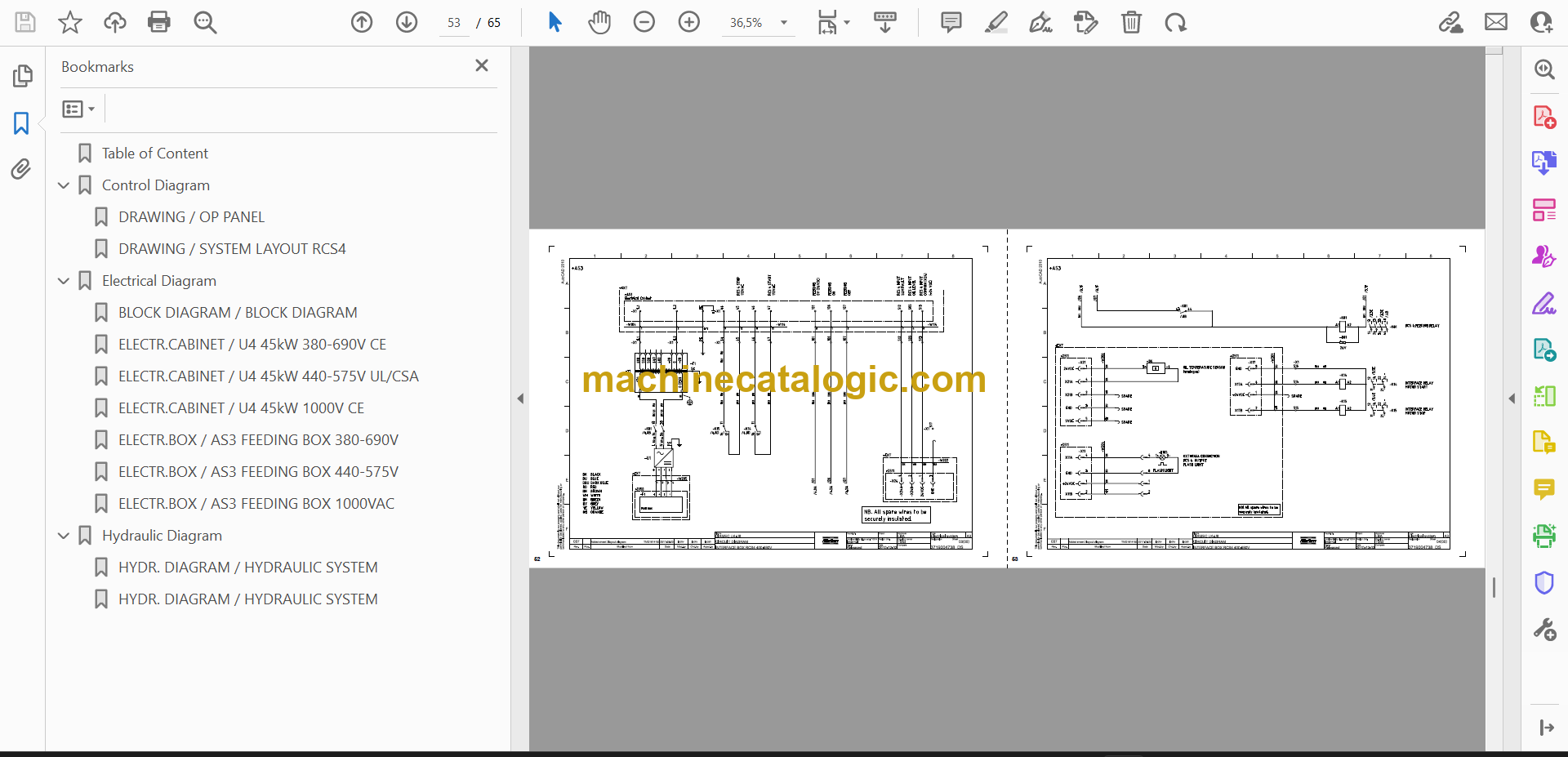Collapse the Electrical Diagram bookmark group
This screenshot has height=757, width=1568.
point(64,281)
